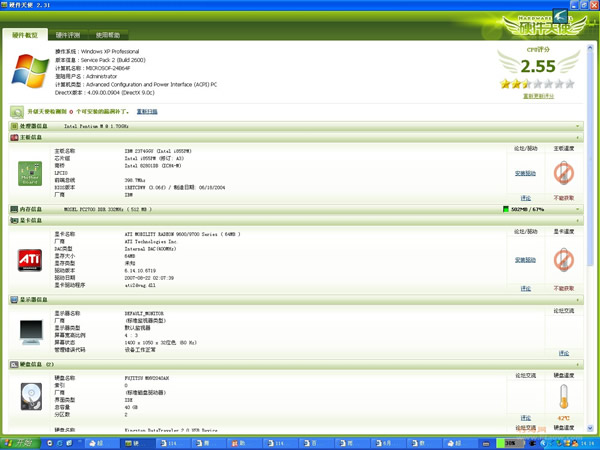
Task: Collapse the 主板信息 section using its arrow
Action: tap(577, 137)
